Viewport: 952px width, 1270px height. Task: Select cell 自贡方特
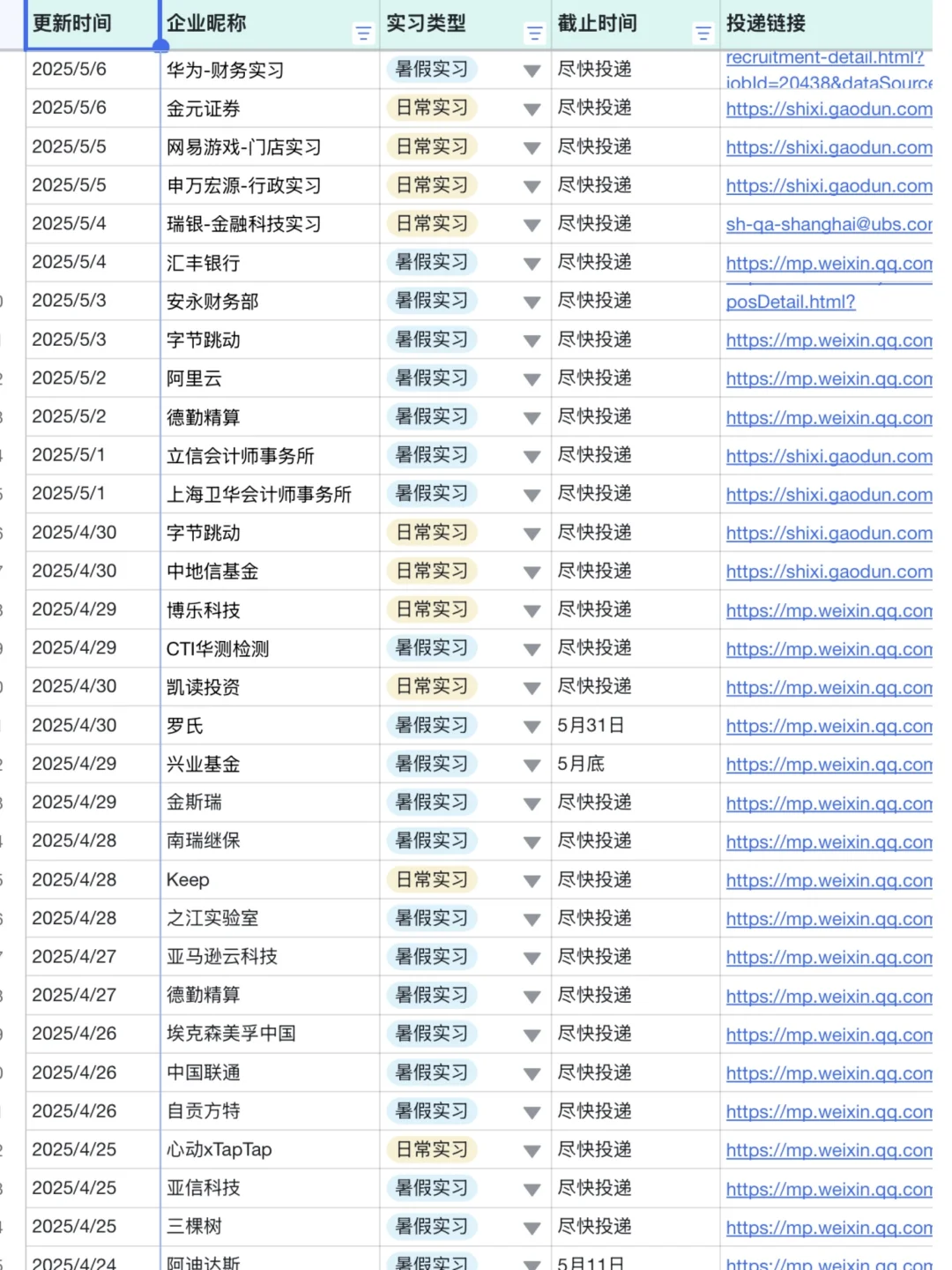tap(270, 1111)
